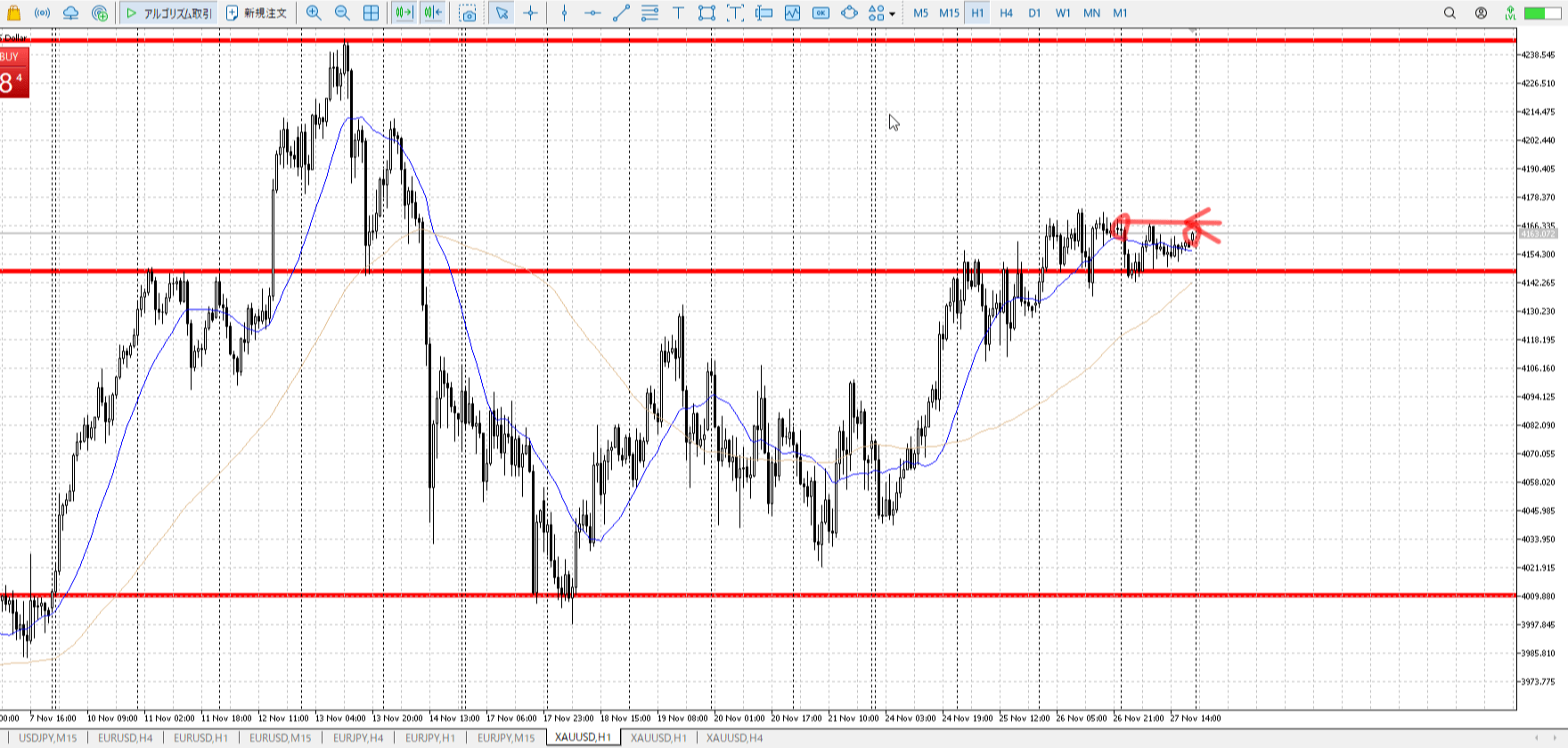1568x748 pixels.
Task: Click the 新規注文 new order button
Action: pos(257,12)
